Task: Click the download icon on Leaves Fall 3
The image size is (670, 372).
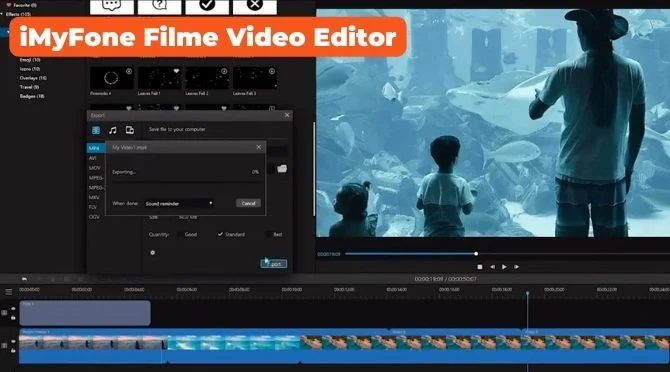Action: point(271,71)
